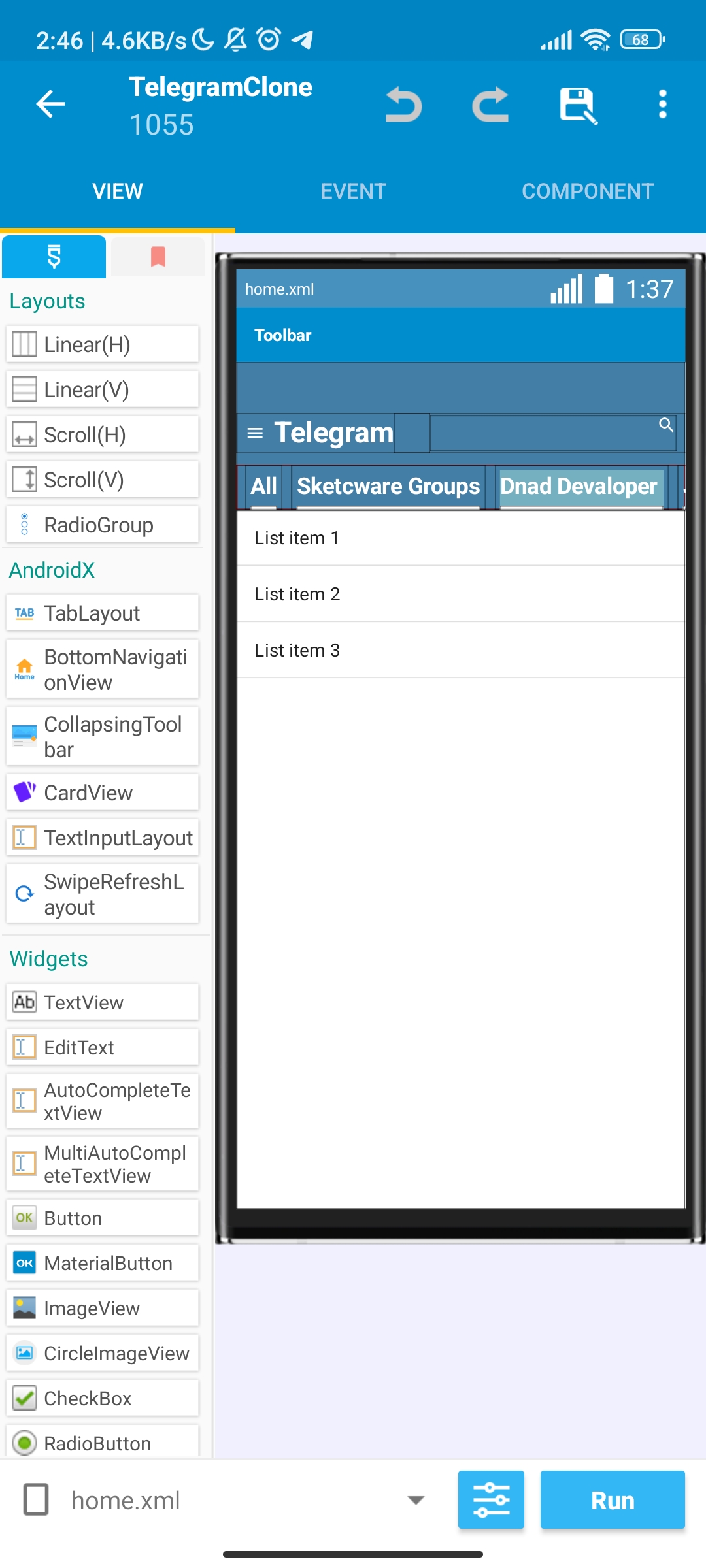Redo the last action

click(490, 105)
